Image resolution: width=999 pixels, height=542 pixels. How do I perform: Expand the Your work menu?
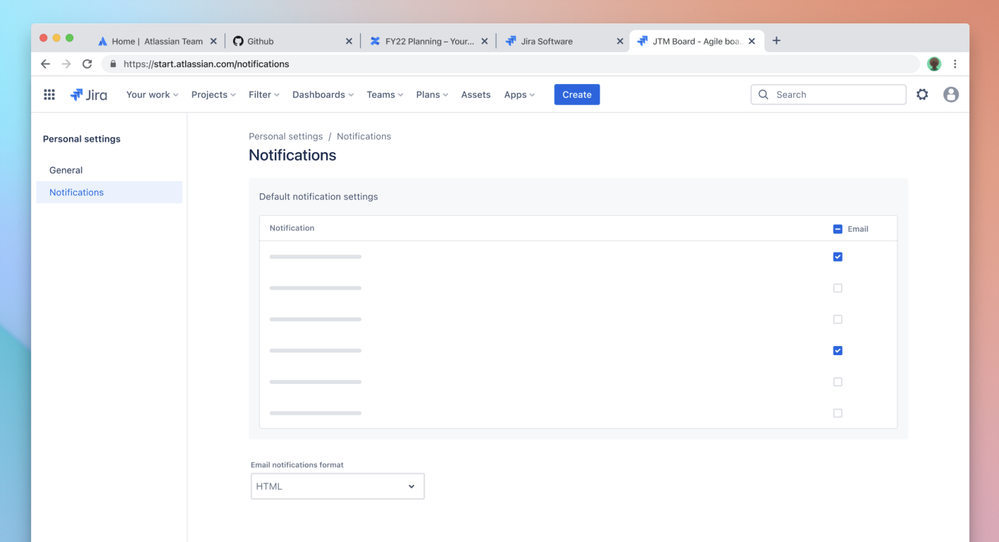(152, 94)
